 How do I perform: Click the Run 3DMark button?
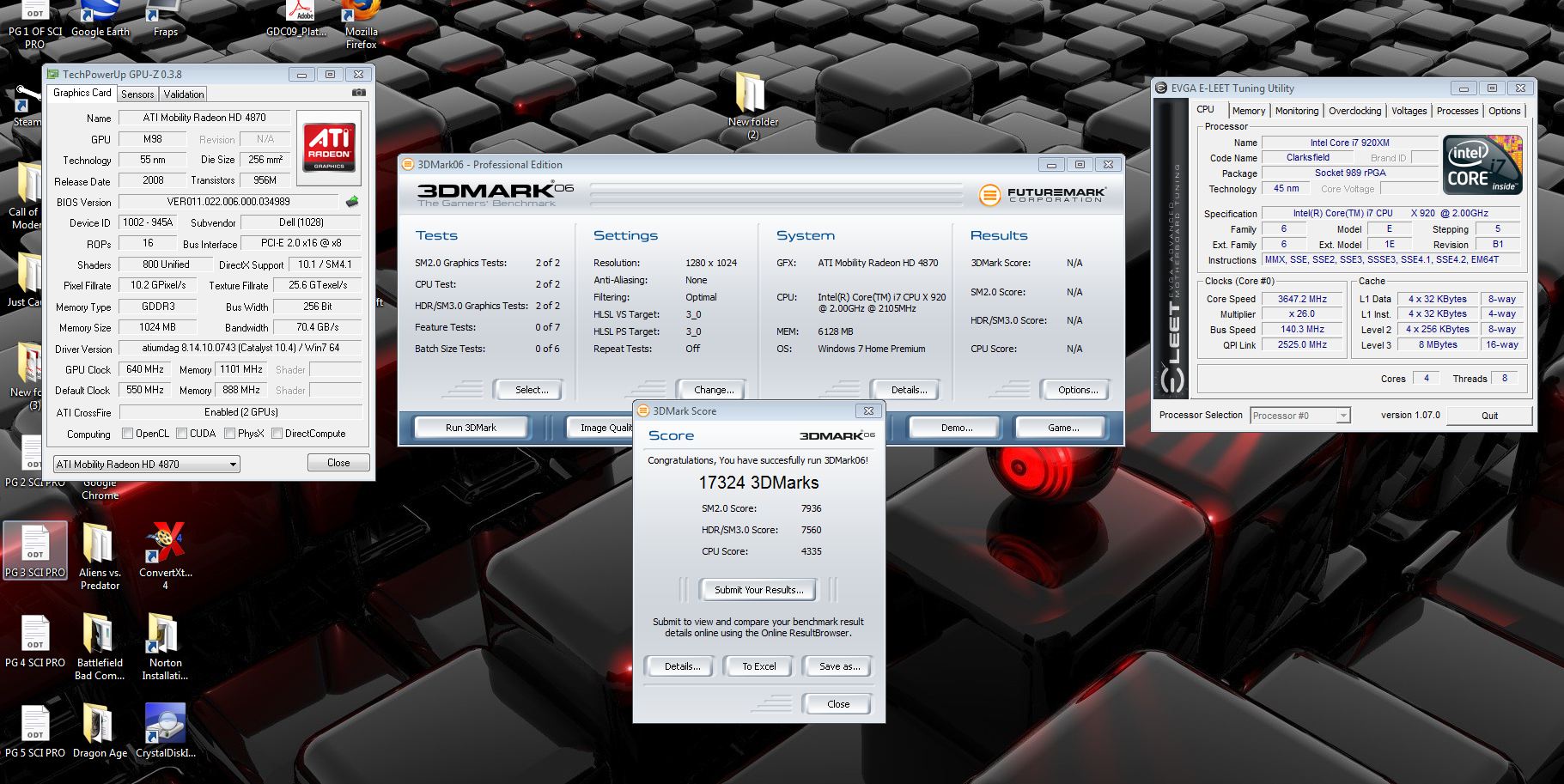coord(471,428)
